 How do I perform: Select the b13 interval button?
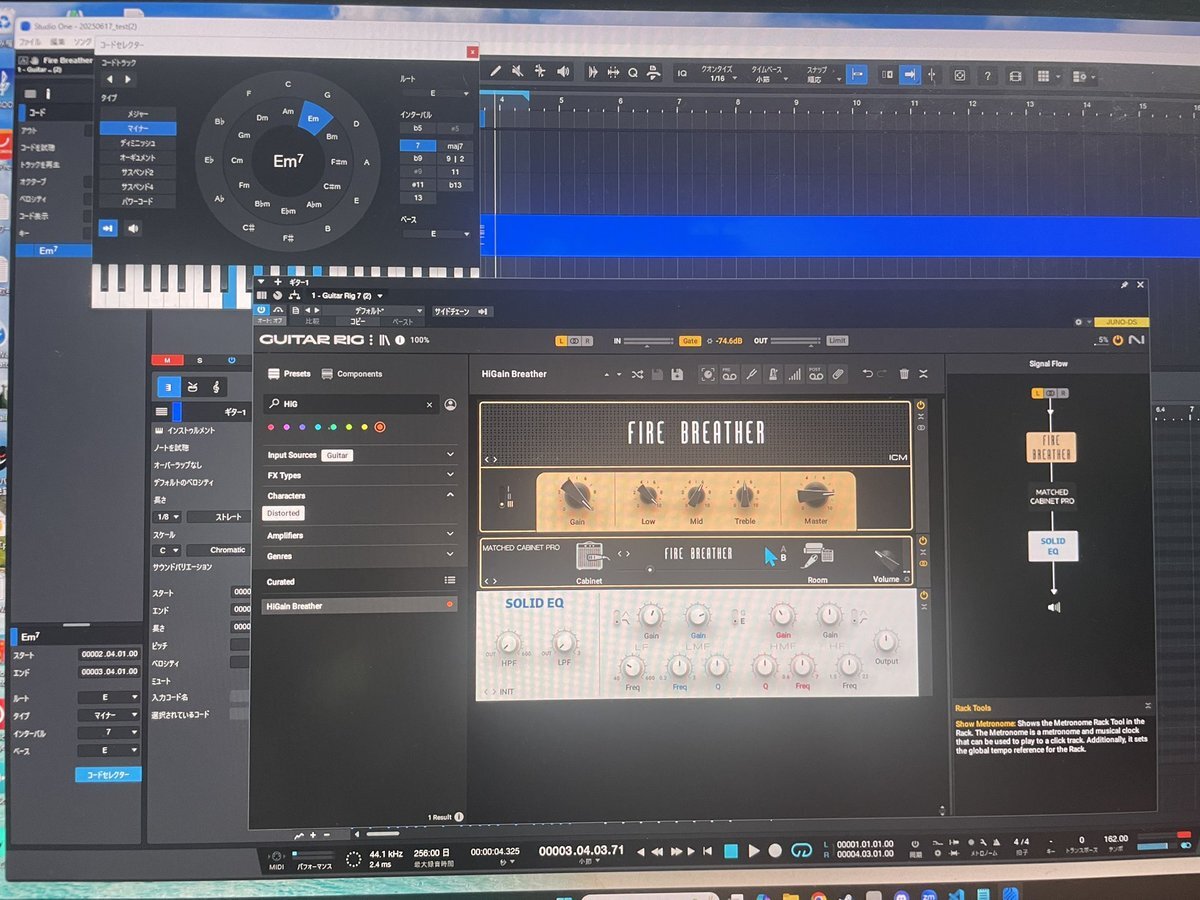point(455,185)
